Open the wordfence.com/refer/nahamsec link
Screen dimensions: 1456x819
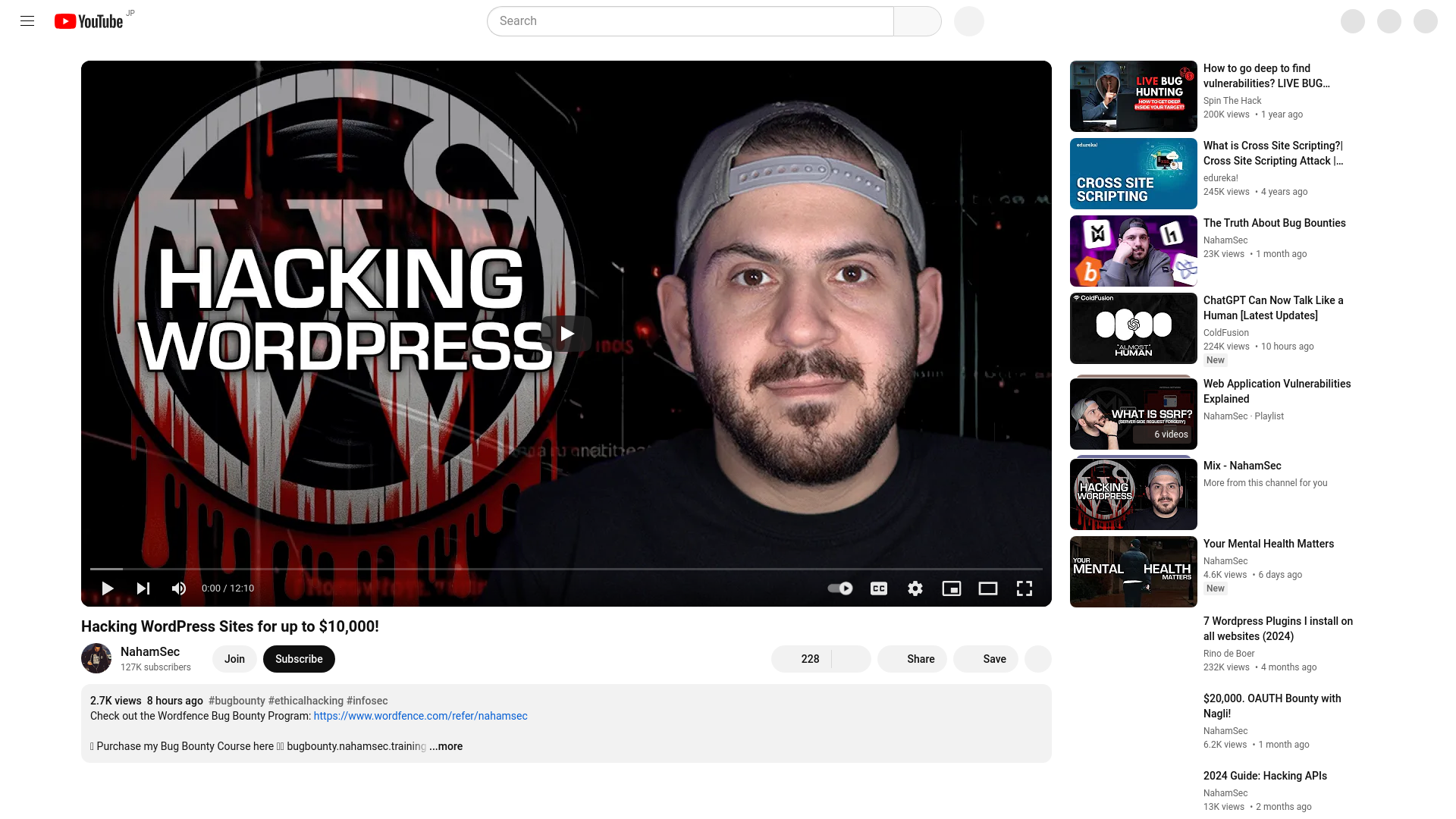click(420, 716)
